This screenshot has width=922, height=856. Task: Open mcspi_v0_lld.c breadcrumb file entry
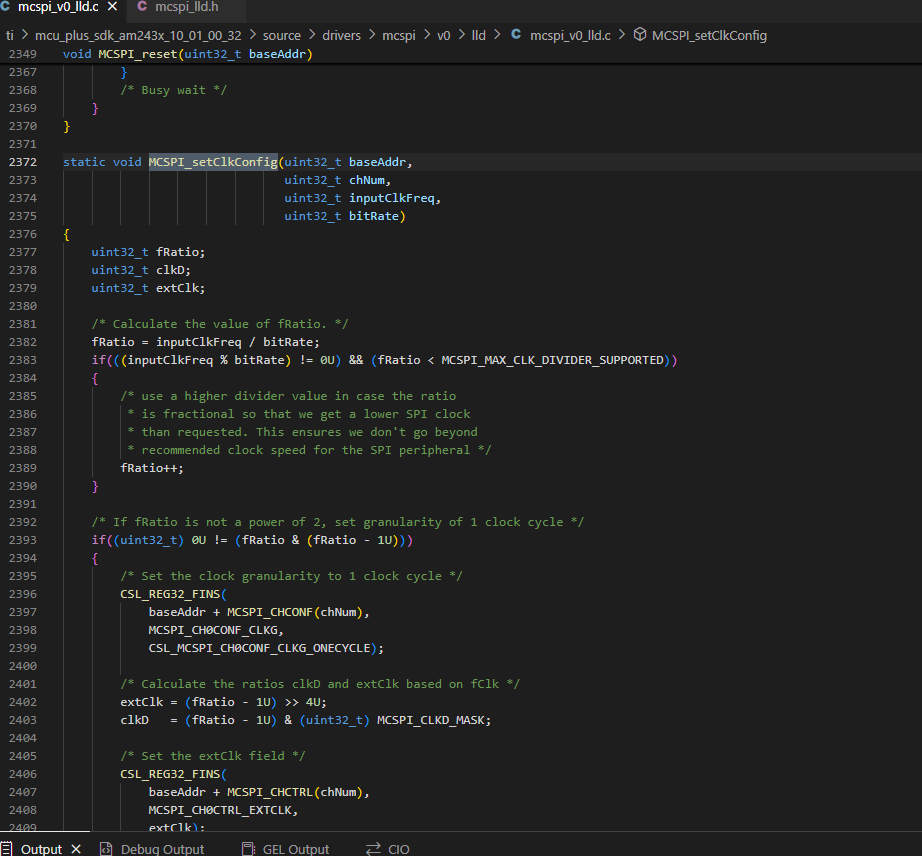570,35
